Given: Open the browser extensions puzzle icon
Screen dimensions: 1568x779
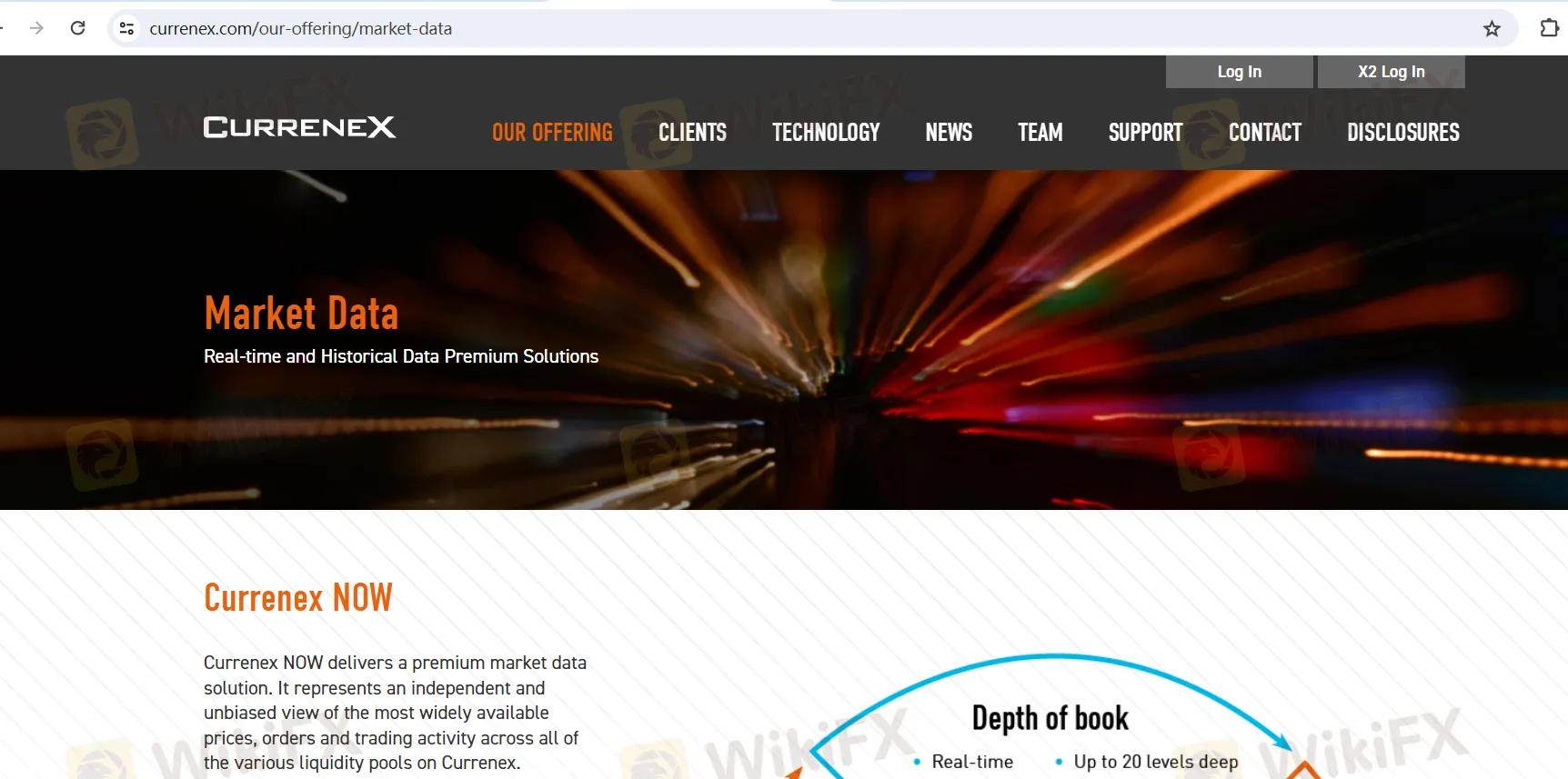Looking at the screenshot, I should pos(1549,28).
